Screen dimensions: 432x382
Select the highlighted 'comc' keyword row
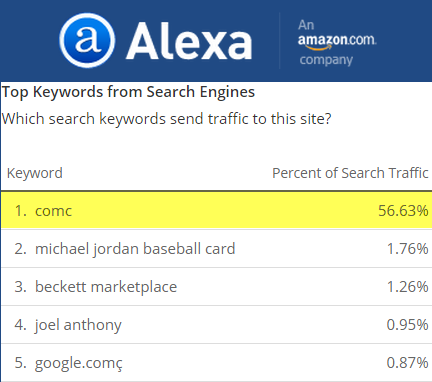pos(216,211)
